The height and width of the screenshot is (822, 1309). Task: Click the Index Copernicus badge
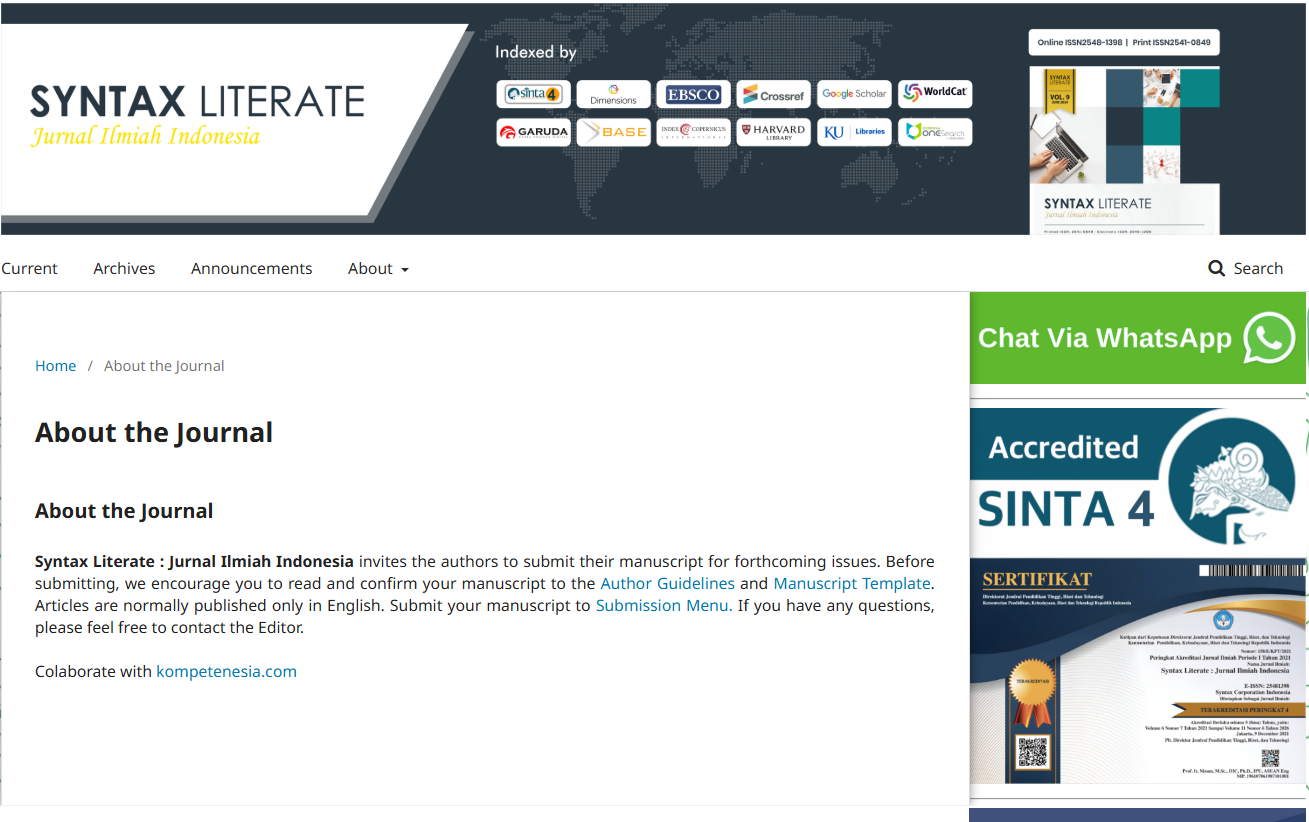point(693,132)
